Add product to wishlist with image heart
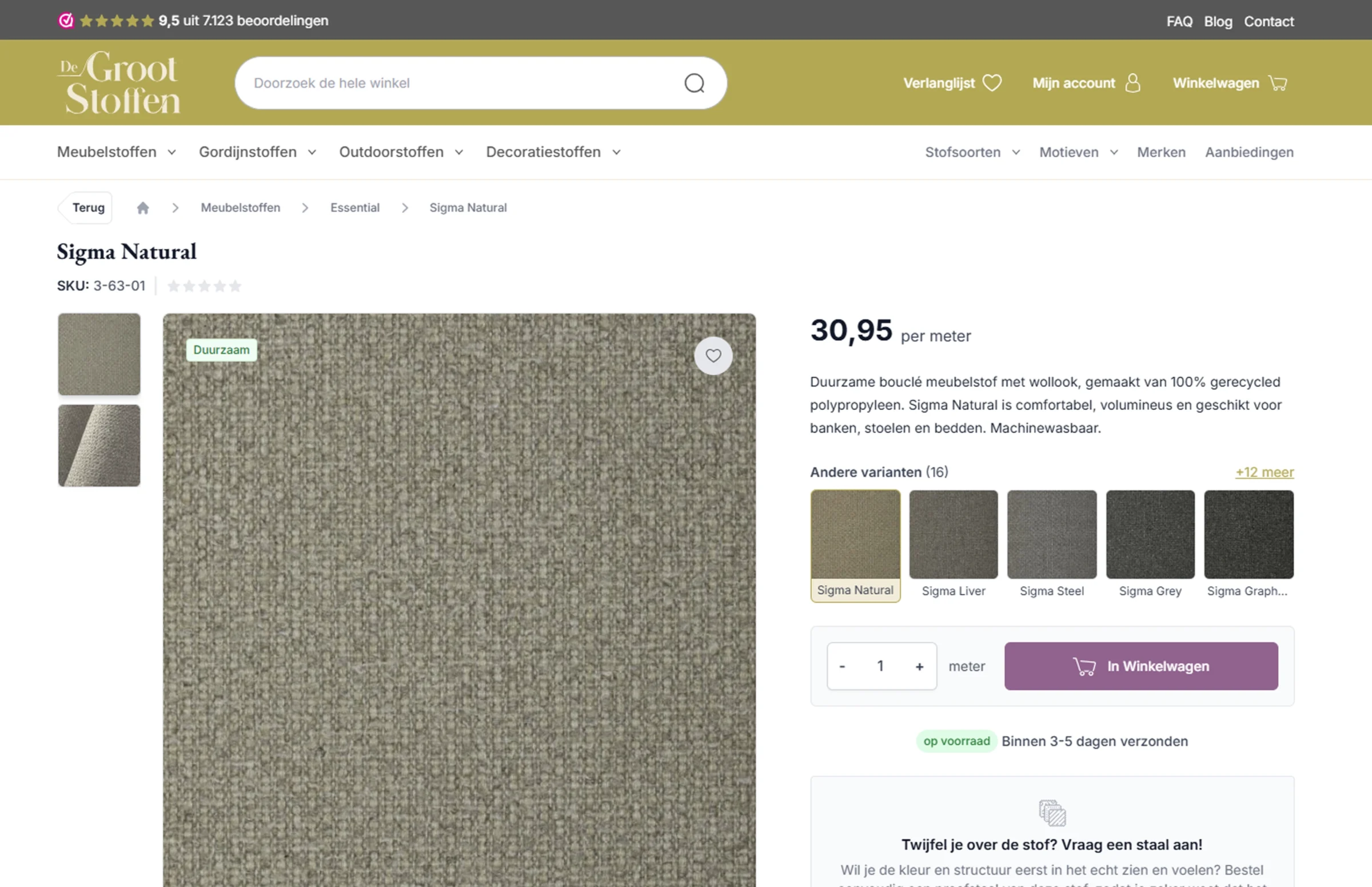The image size is (1372, 887). point(713,356)
